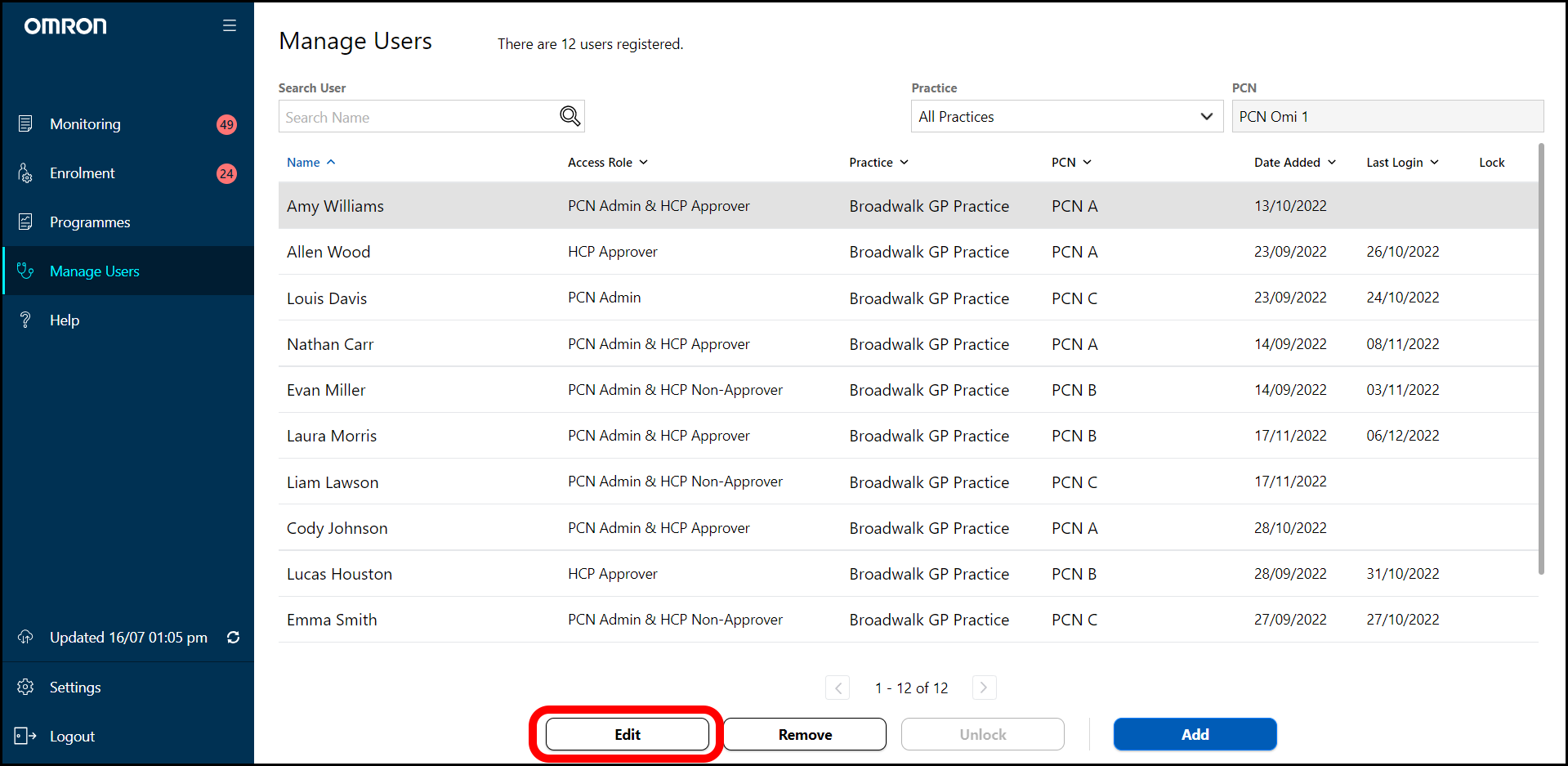Image resolution: width=1568 pixels, height=766 pixels.
Task: Click the magnifying glass search icon
Action: tap(570, 116)
